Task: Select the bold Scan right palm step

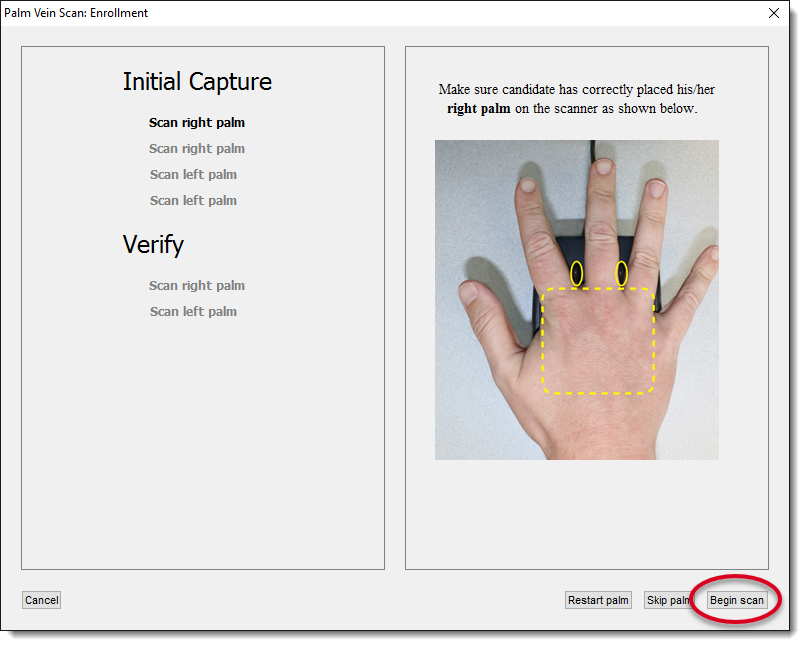Action: 196,122
